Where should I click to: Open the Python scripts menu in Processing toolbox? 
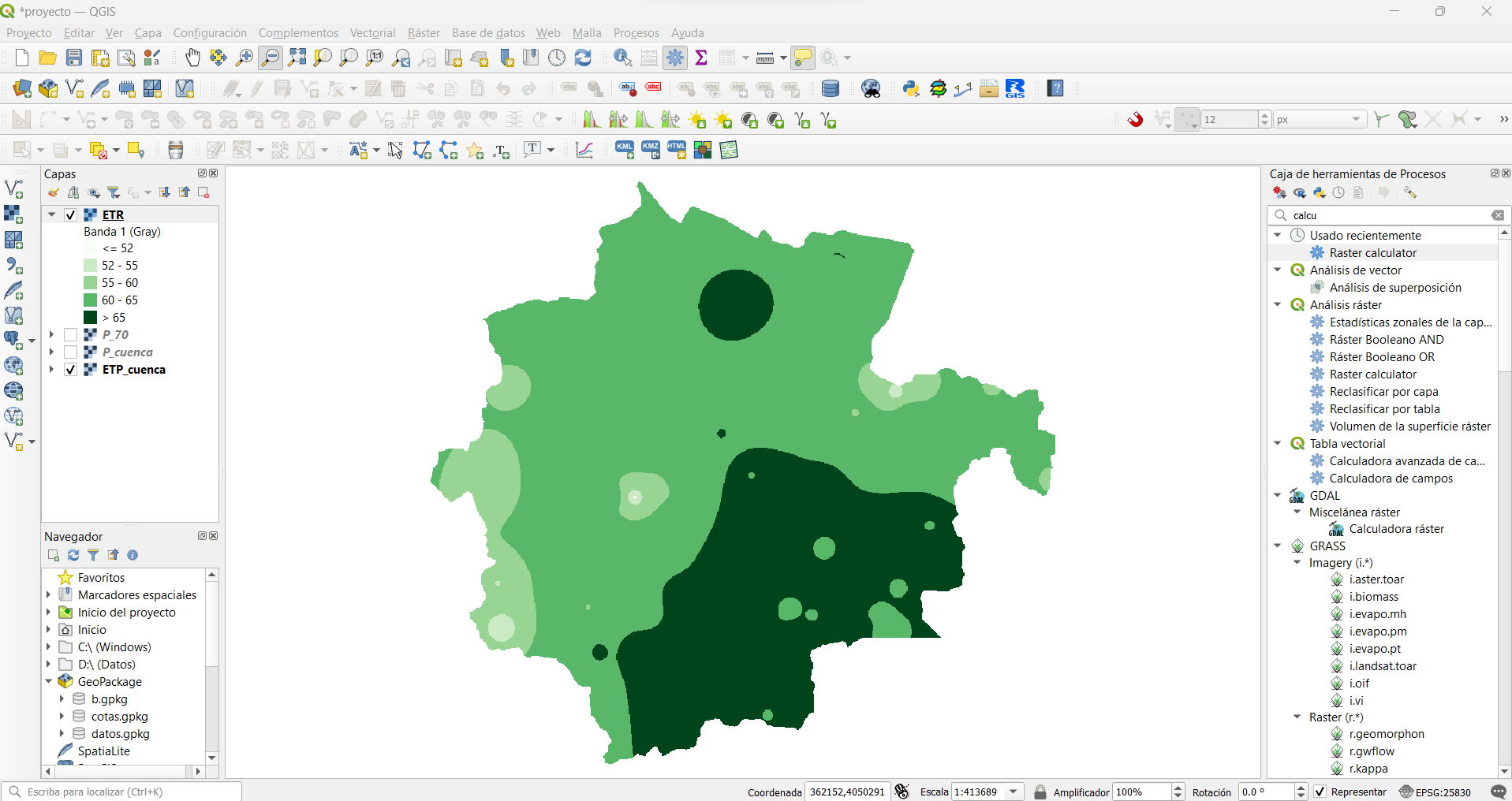[x=1319, y=192]
